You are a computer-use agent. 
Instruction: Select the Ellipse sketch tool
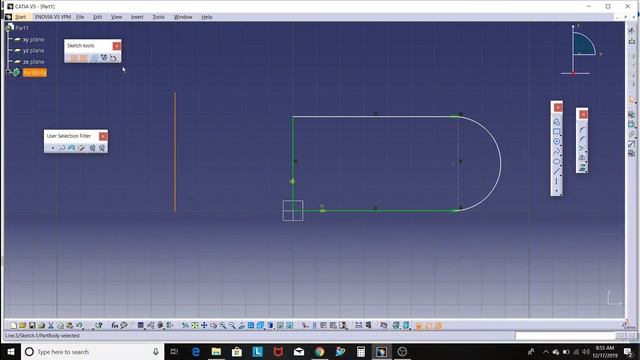click(x=556, y=161)
